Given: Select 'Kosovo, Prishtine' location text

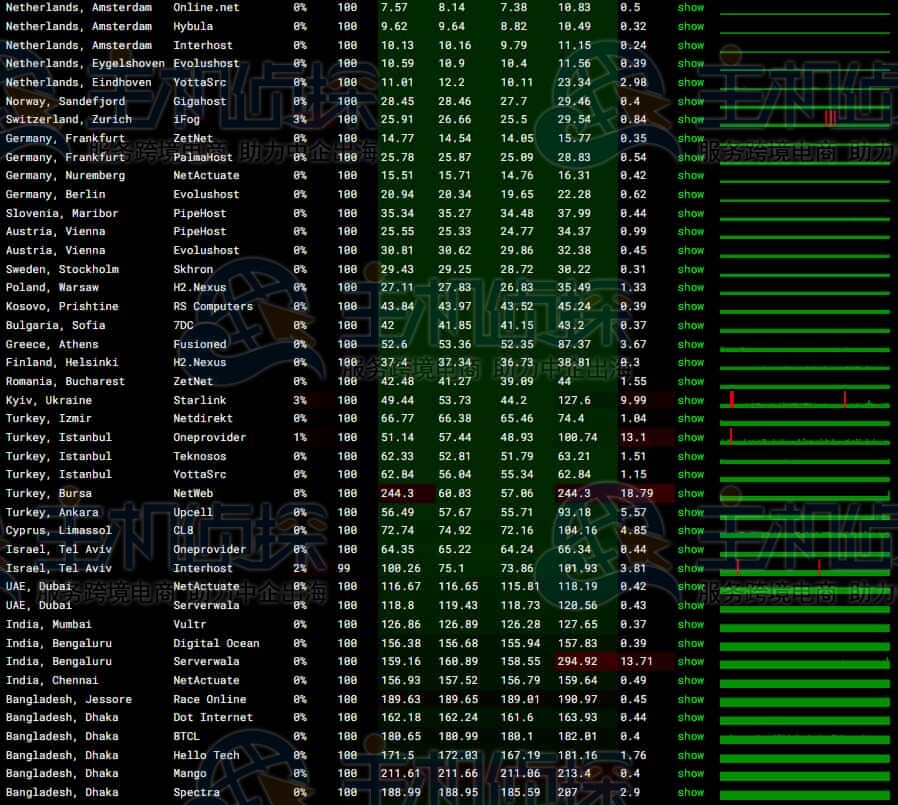Looking at the screenshot, I should (62, 307).
